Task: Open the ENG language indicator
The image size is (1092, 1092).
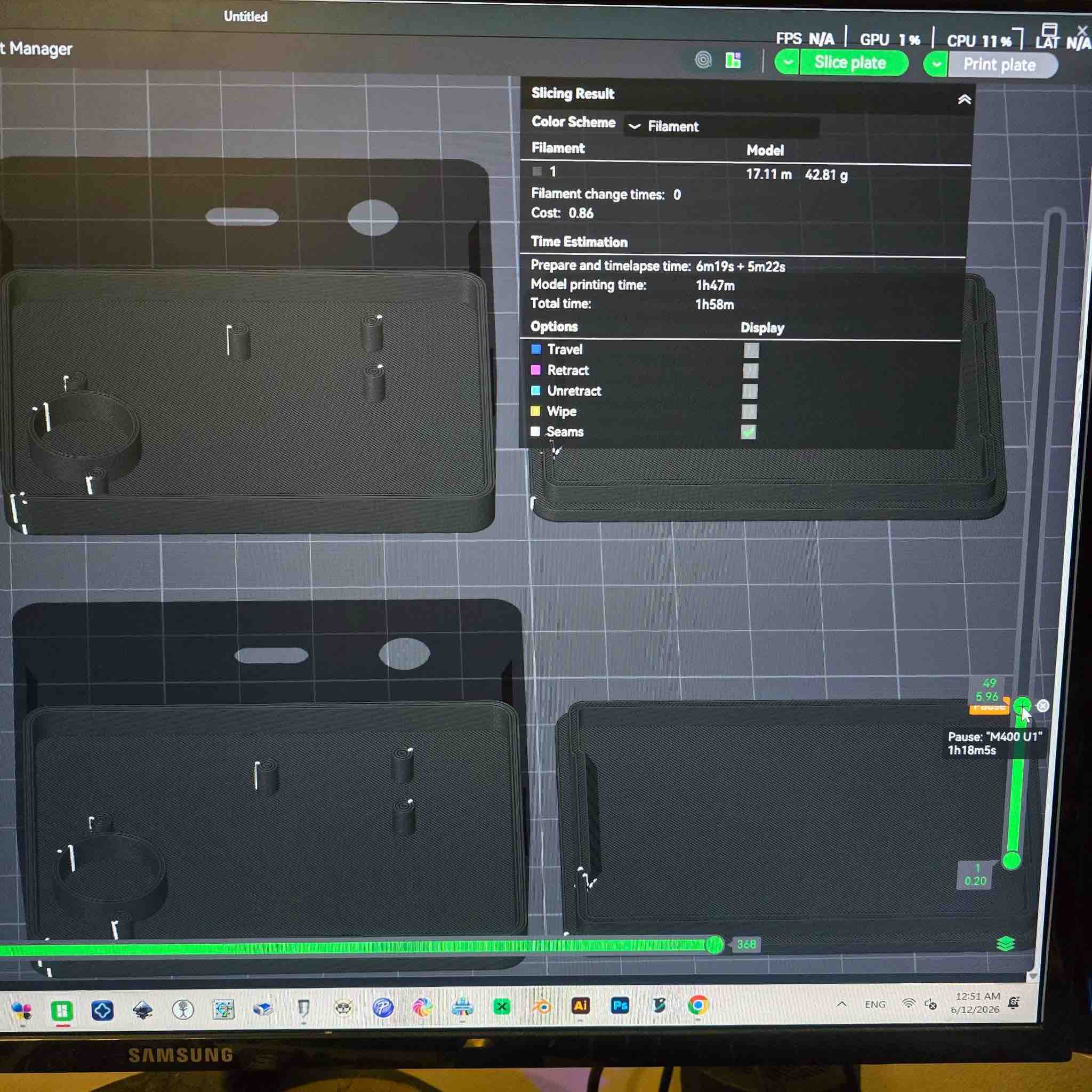Action: (875, 1004)
